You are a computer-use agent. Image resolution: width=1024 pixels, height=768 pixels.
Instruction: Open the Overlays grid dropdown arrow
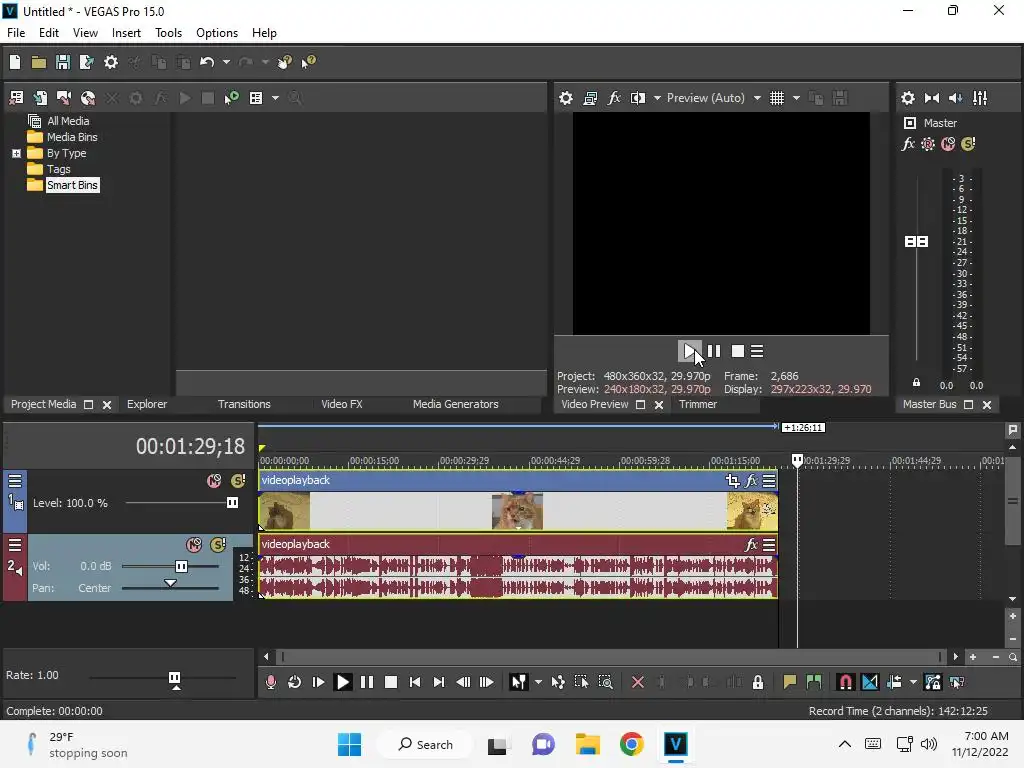click(796, 98)
